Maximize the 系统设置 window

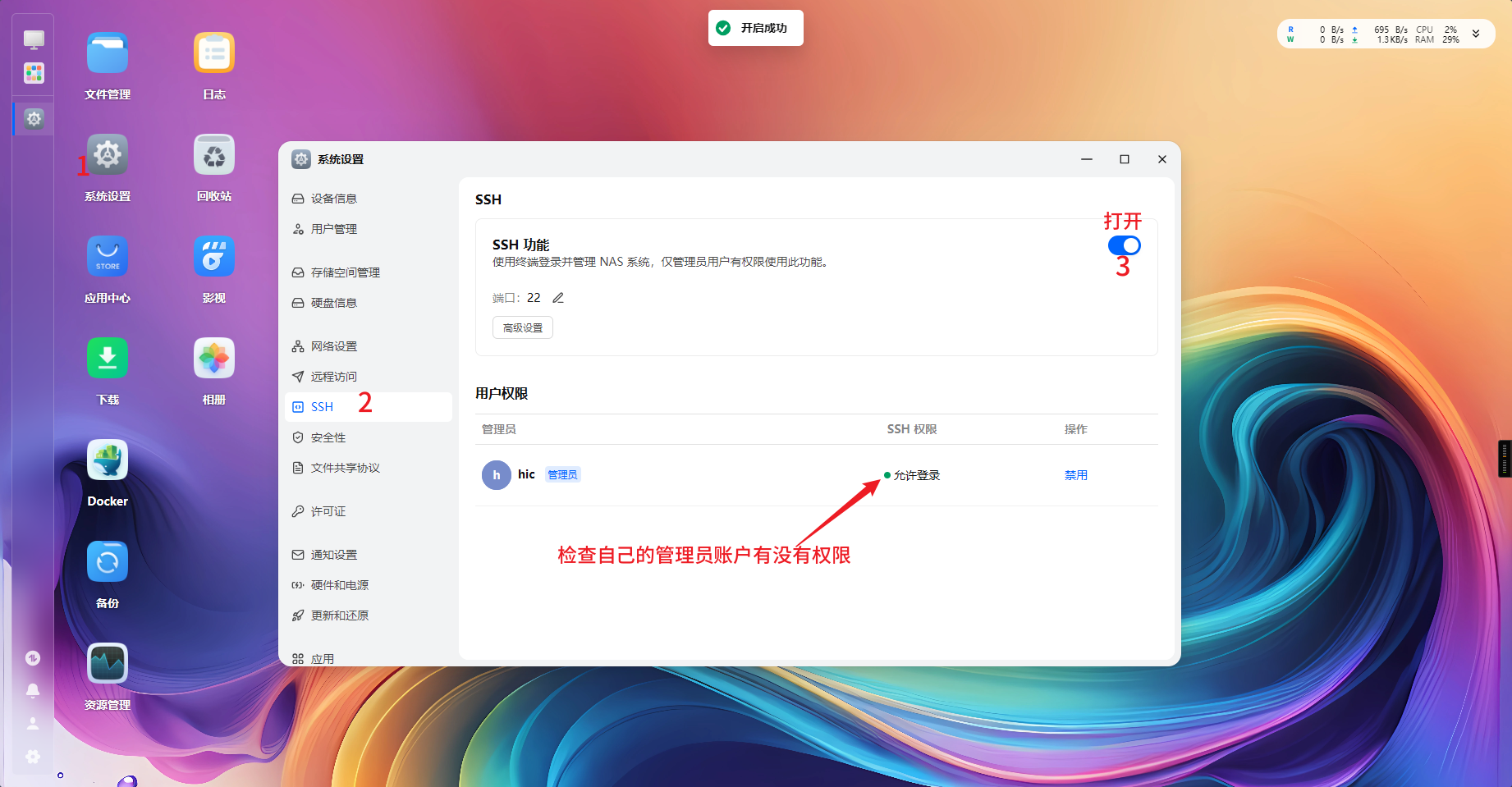(1125, 159)
